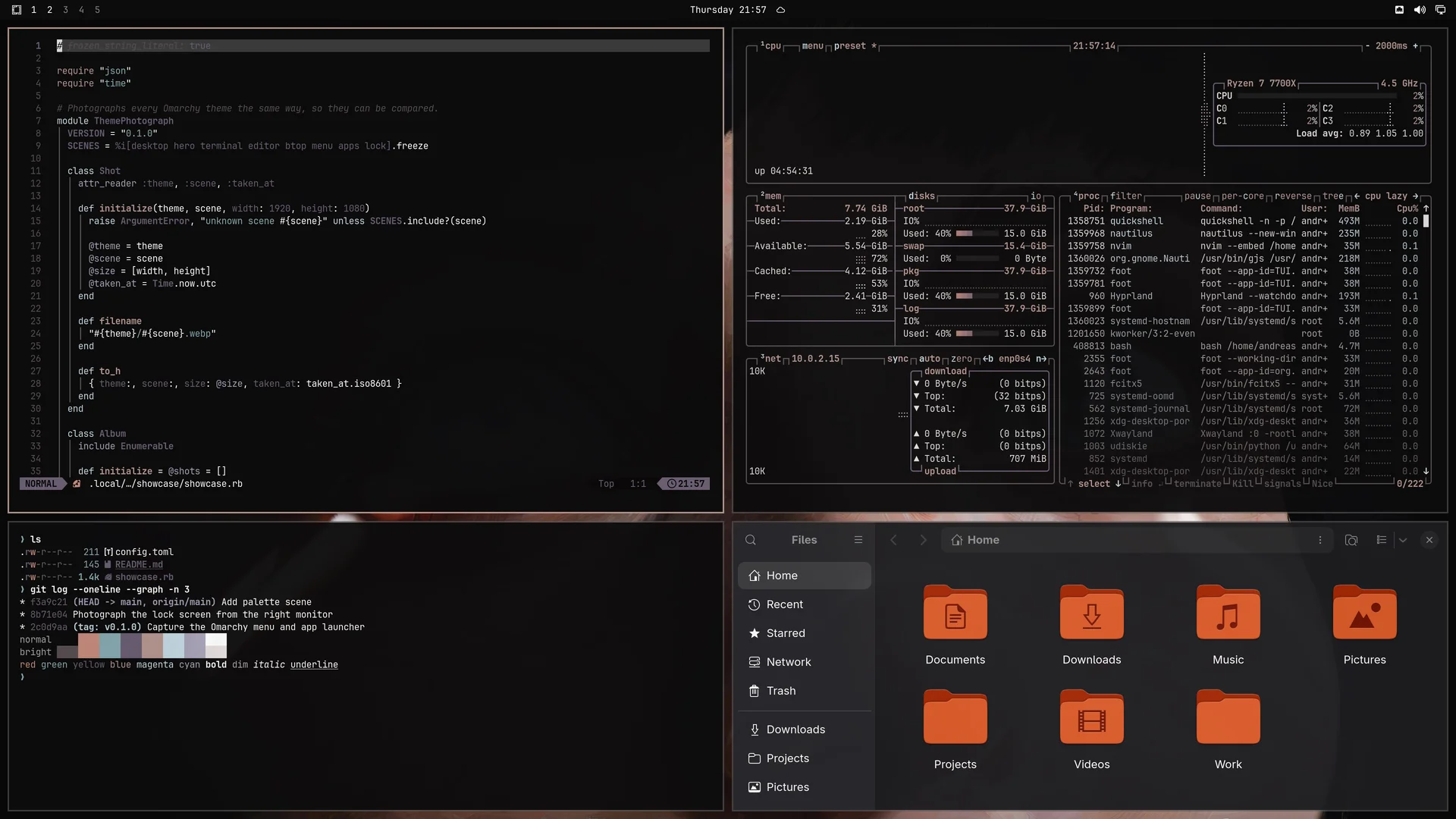1456x819 pixels.
Task: Decrease btop update interval with minus
Action: (1367, 46)
